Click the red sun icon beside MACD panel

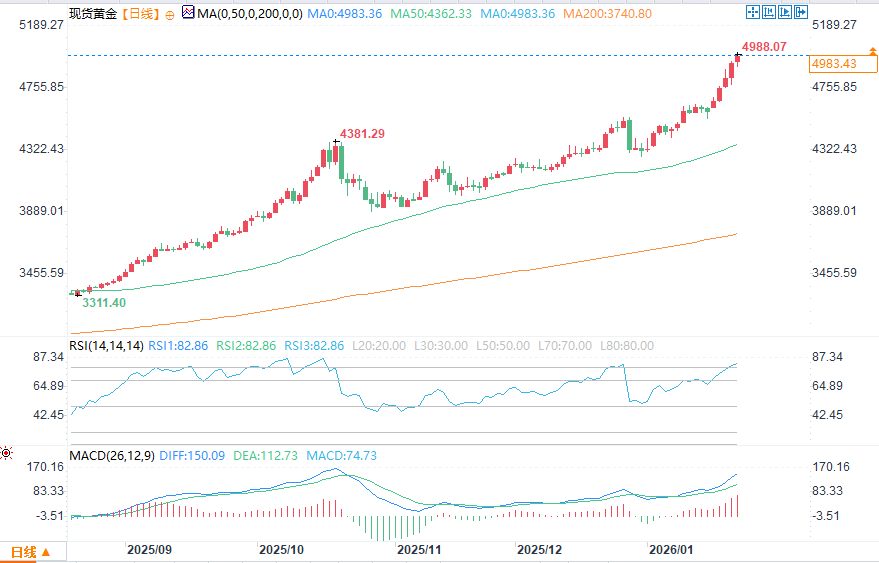[x=6, y=453]
